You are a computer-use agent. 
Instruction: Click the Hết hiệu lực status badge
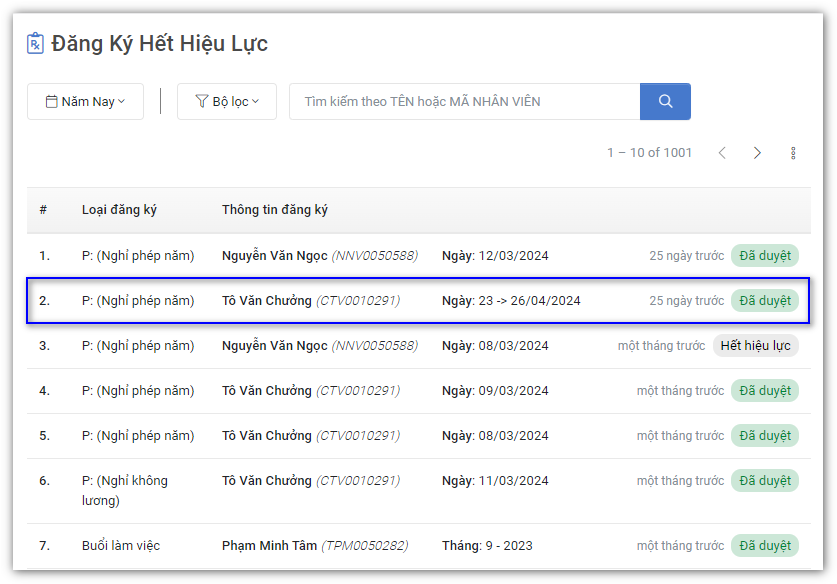tap(755, 346)
